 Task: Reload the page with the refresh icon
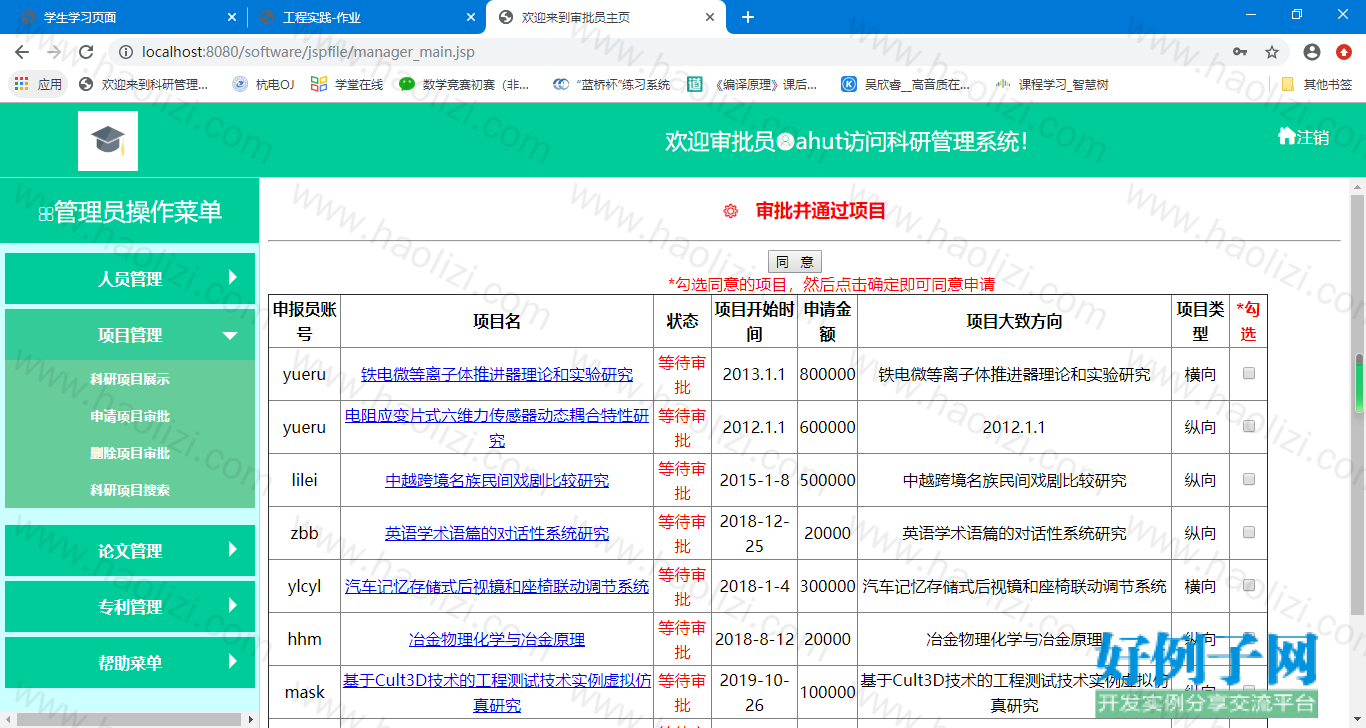[86, 52]
